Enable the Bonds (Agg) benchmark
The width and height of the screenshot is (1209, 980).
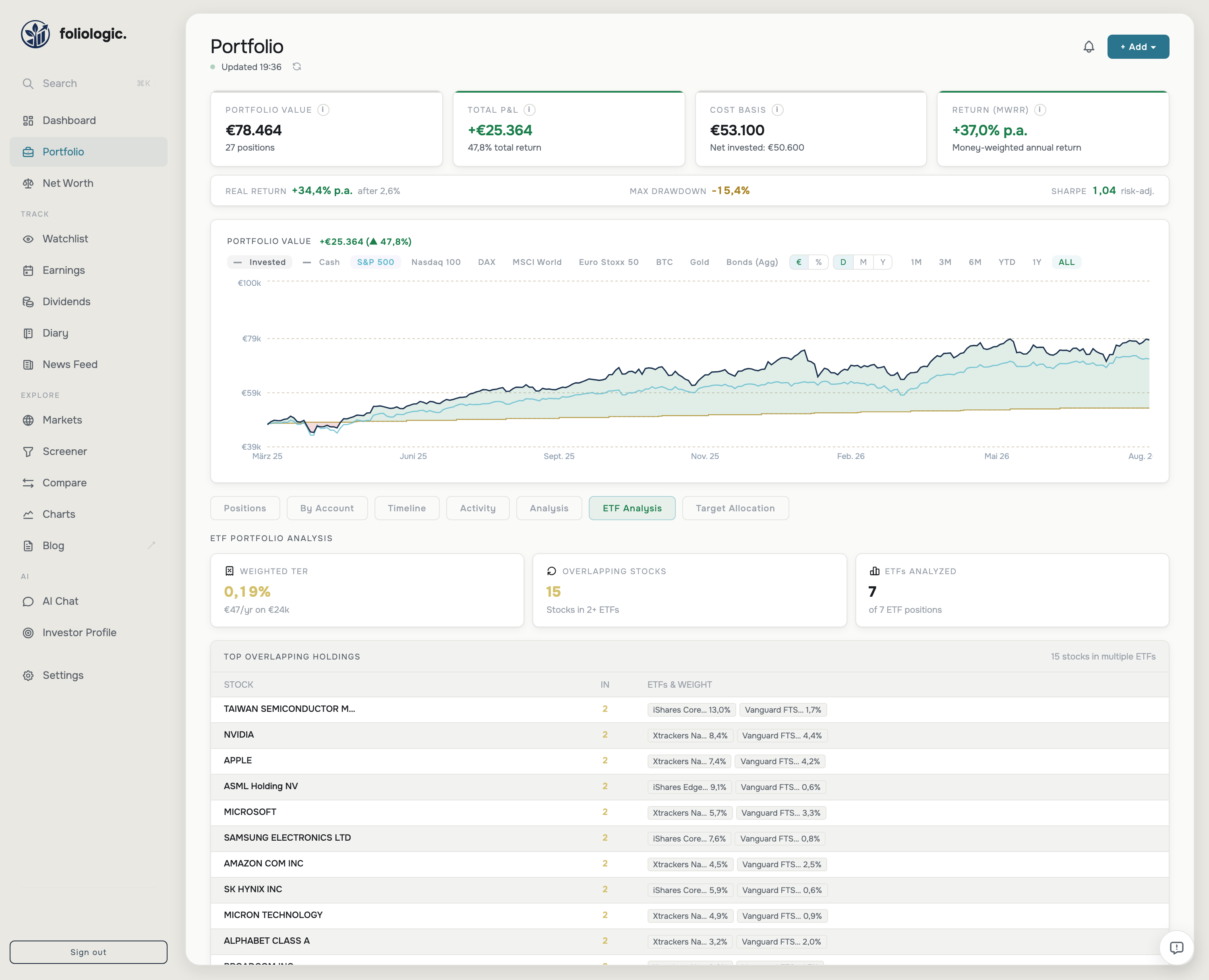751,262
